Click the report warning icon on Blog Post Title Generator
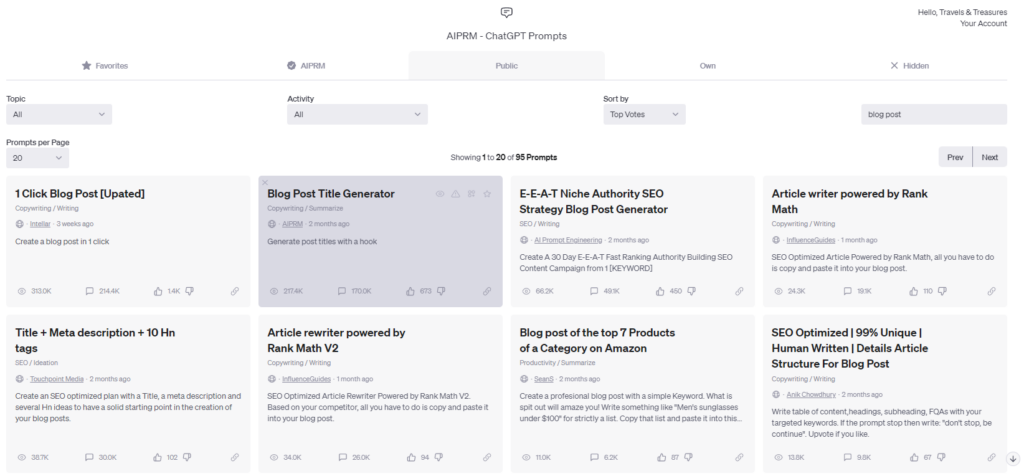The image size is (1024, 476). [x=456, y=194]
